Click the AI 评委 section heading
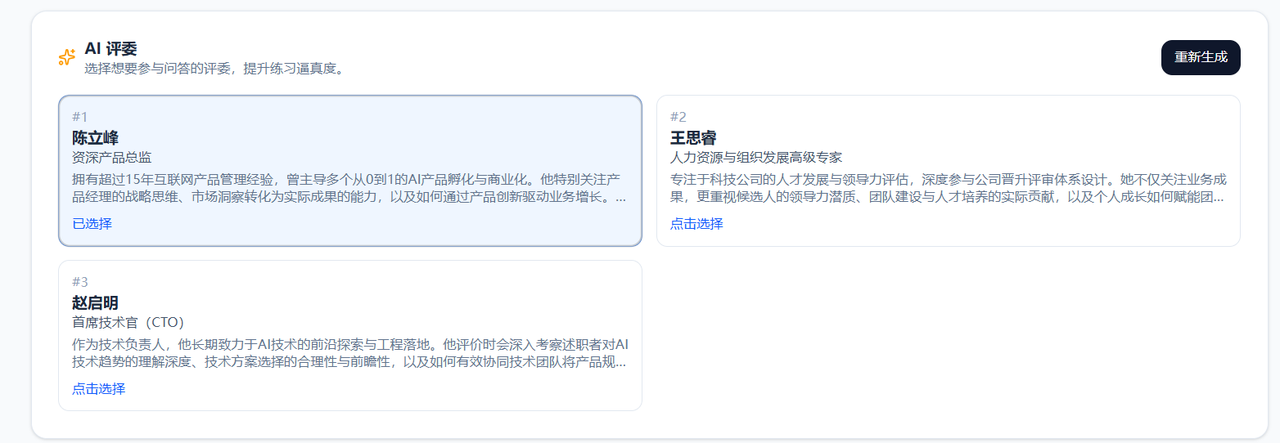1280x443 pixels. click(110, 48)
